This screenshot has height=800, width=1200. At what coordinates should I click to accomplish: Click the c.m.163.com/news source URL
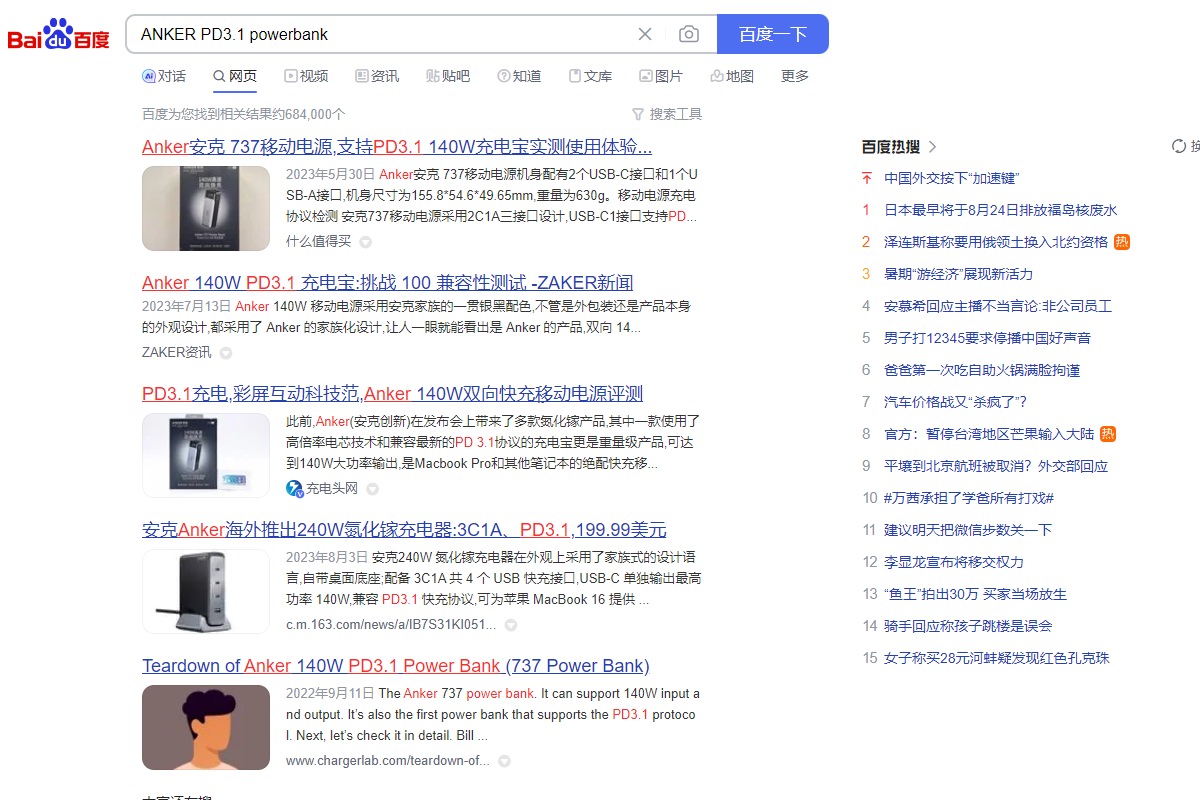click(x=391, y=625)
